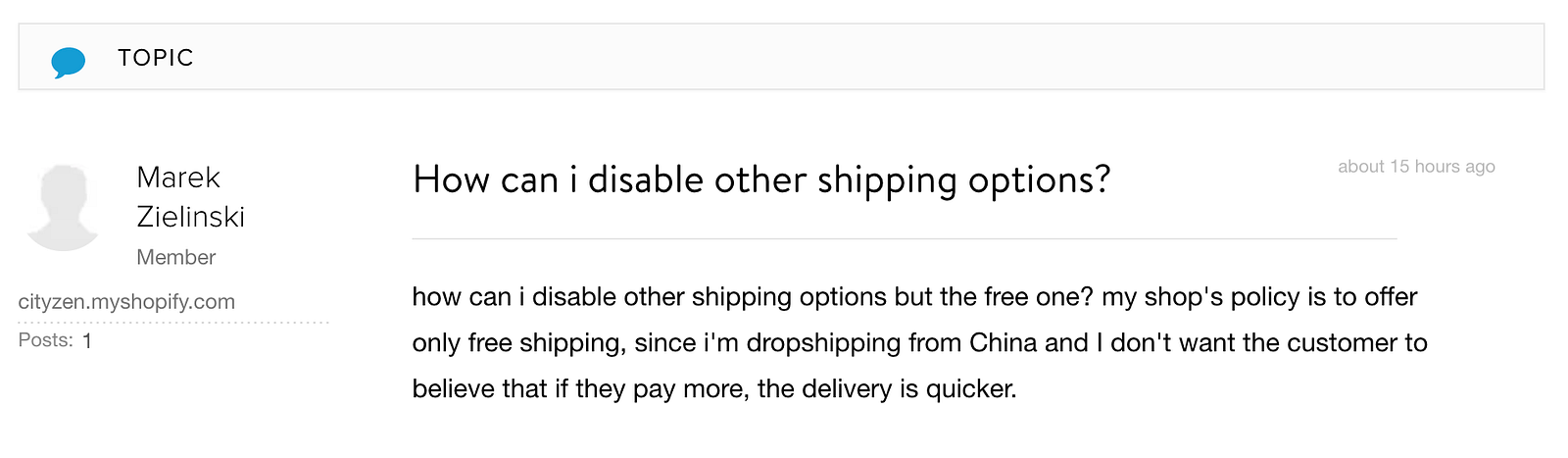Open Marek Zielinski's profile name link

coord(190,197)
